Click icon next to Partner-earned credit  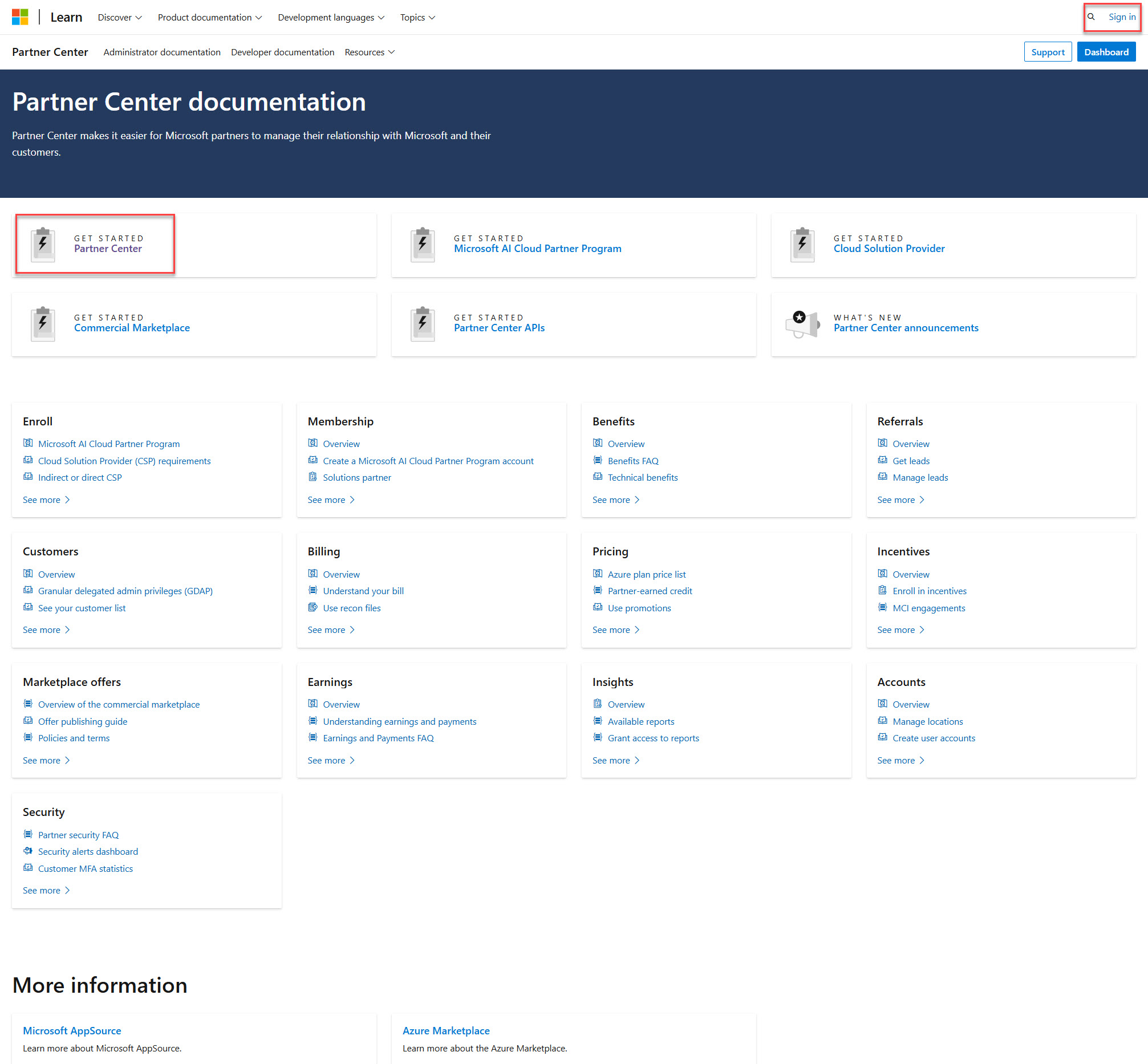point(598,590)
